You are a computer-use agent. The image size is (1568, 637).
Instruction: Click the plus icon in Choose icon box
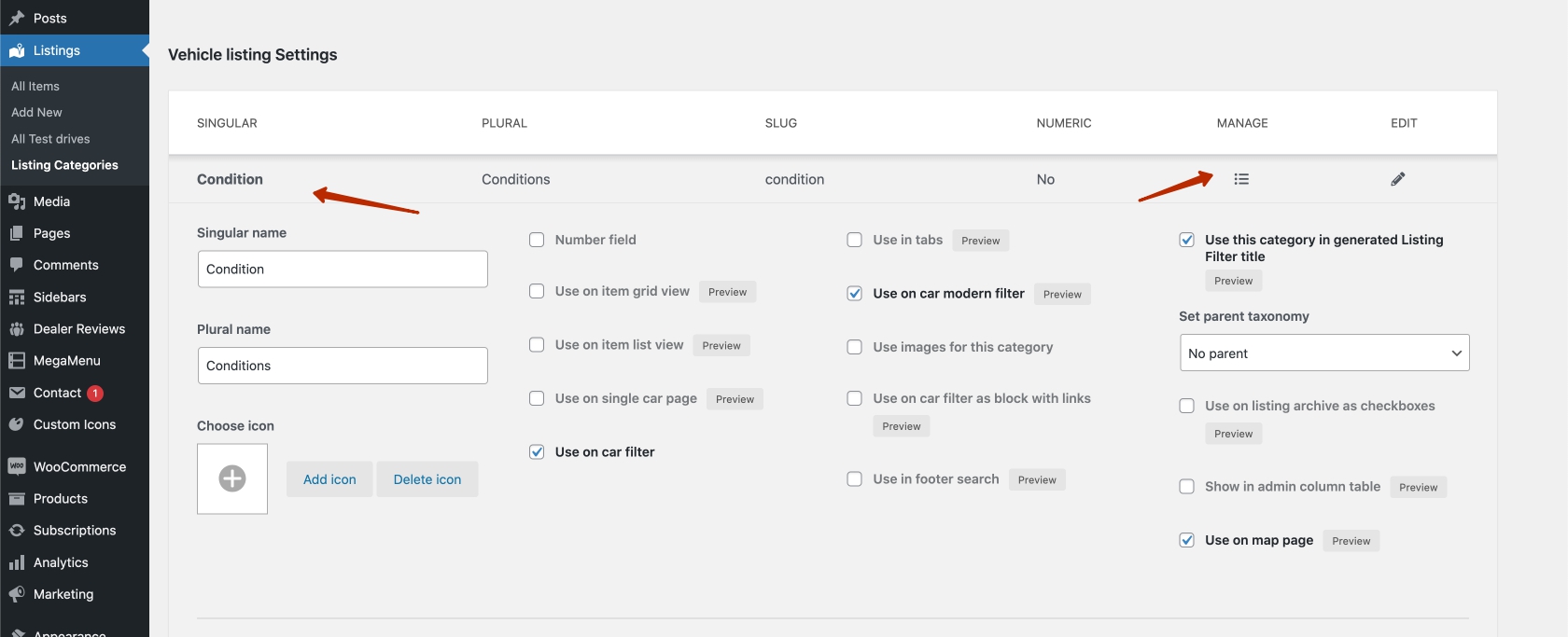tap(232, 478)
